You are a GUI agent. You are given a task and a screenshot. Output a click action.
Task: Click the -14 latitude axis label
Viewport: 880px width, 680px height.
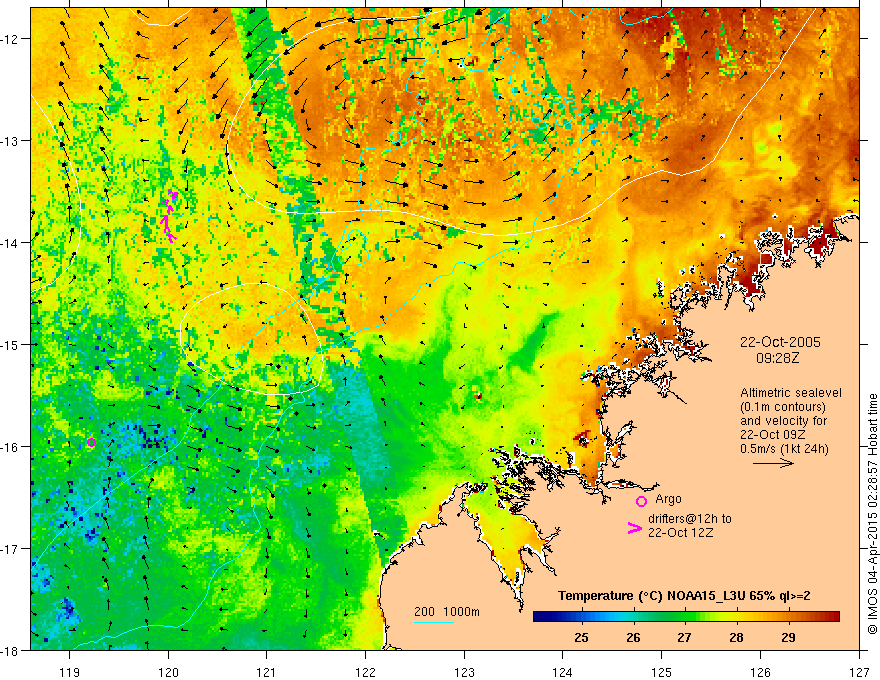pos(11,243)
